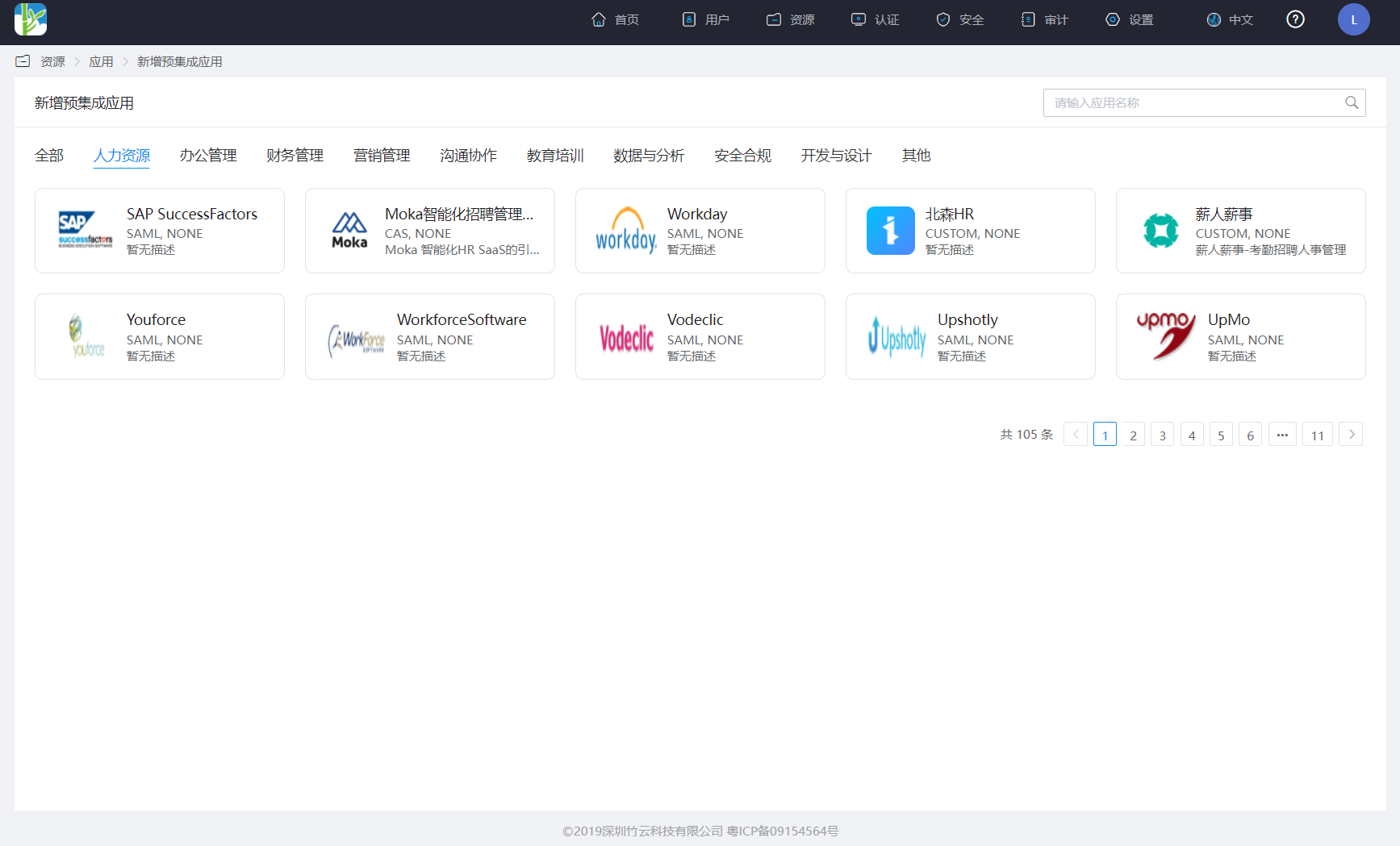The image size is (1400, 846).
Task: Click the home icon beside 首页
Action: [x=599, y=19]
